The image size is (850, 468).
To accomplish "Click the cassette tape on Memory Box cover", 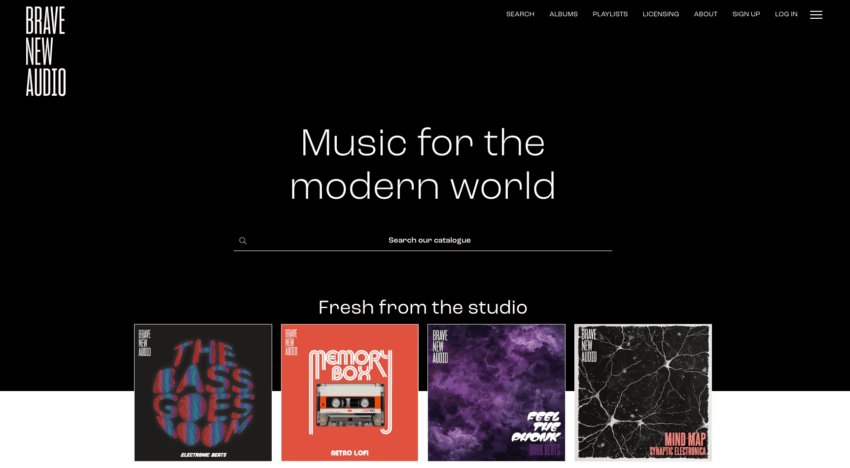I will click(351, 405).
